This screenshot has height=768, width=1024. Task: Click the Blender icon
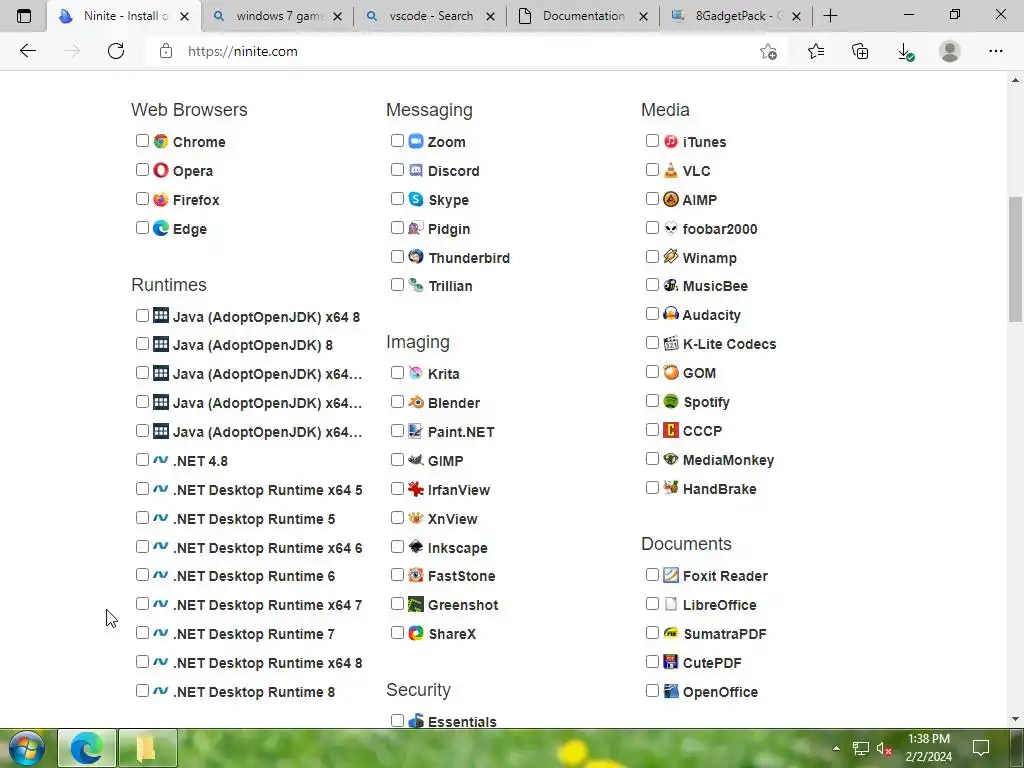click(416, 402)
